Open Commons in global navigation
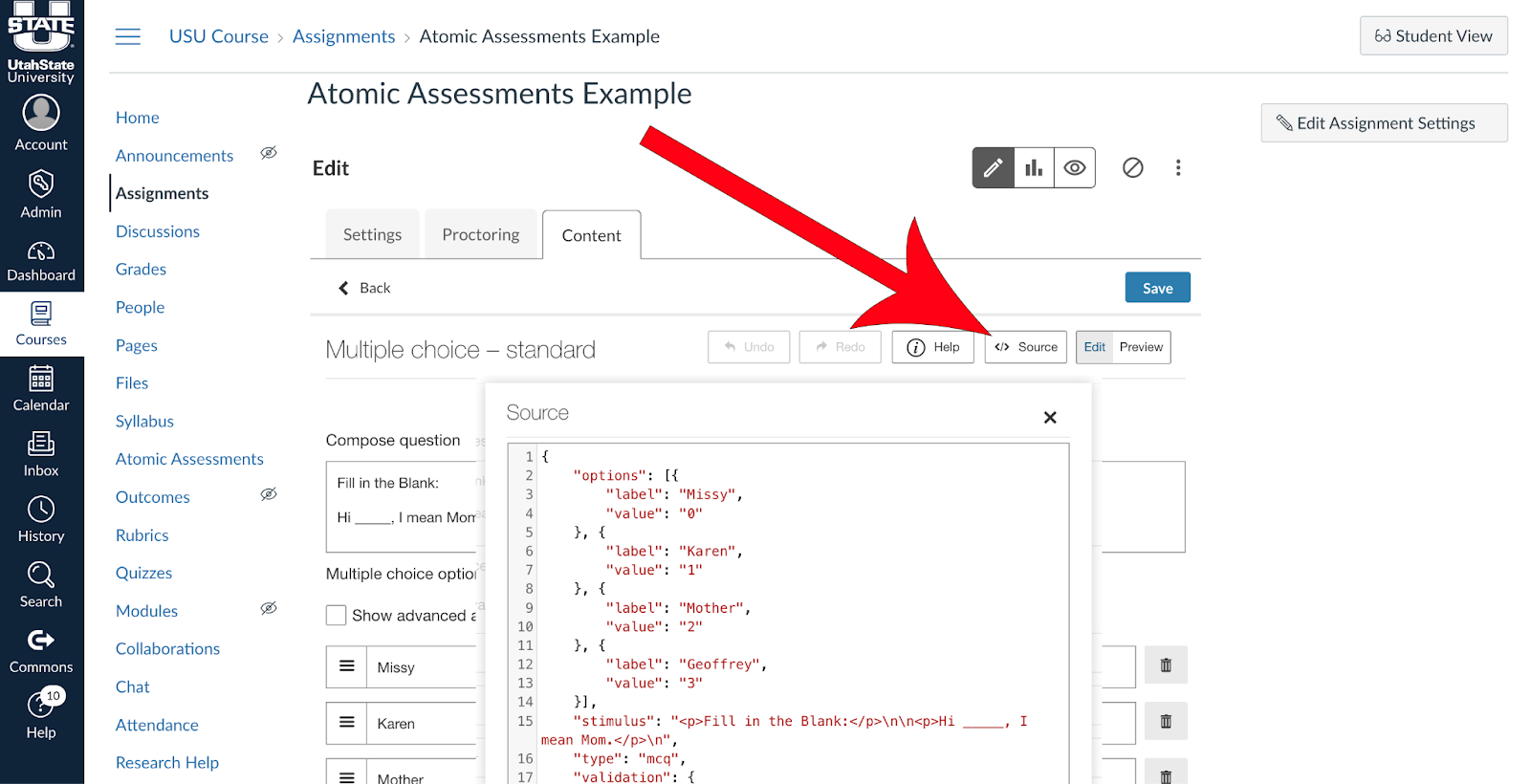 pyautogui.click(x=41, y=651)
